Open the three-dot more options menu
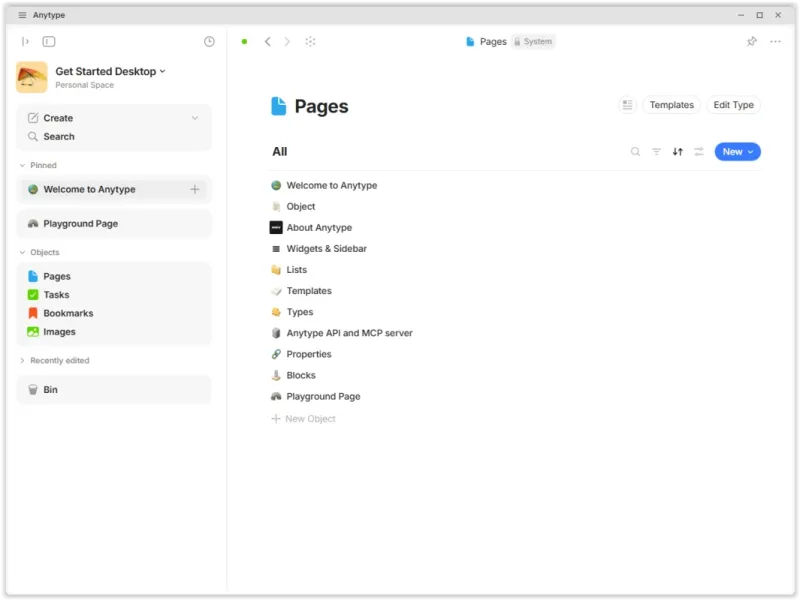The width and height of the screenshot is (800, 600). [776, 41]
